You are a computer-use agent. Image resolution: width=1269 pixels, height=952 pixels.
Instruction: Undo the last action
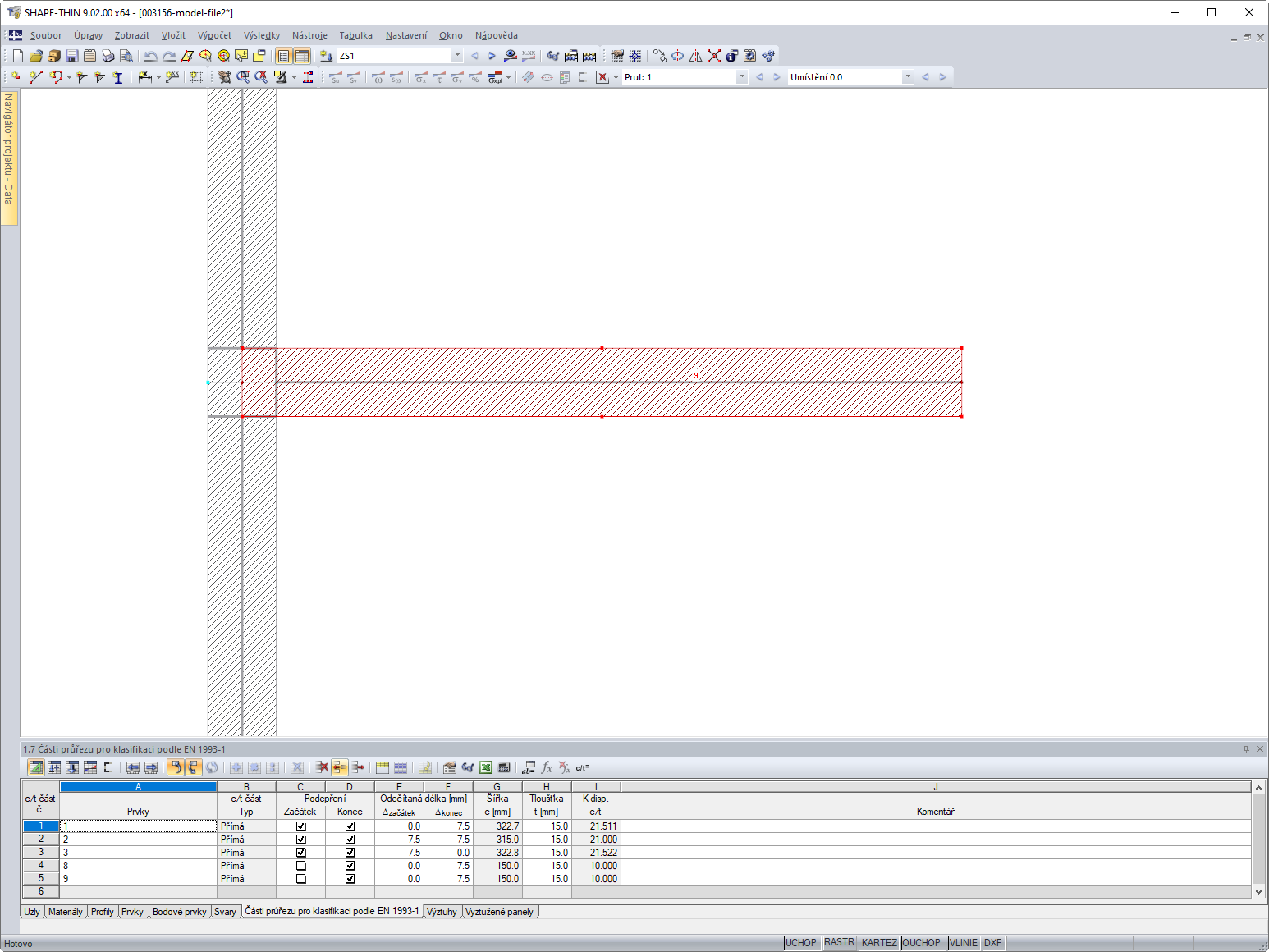(151, 56)
